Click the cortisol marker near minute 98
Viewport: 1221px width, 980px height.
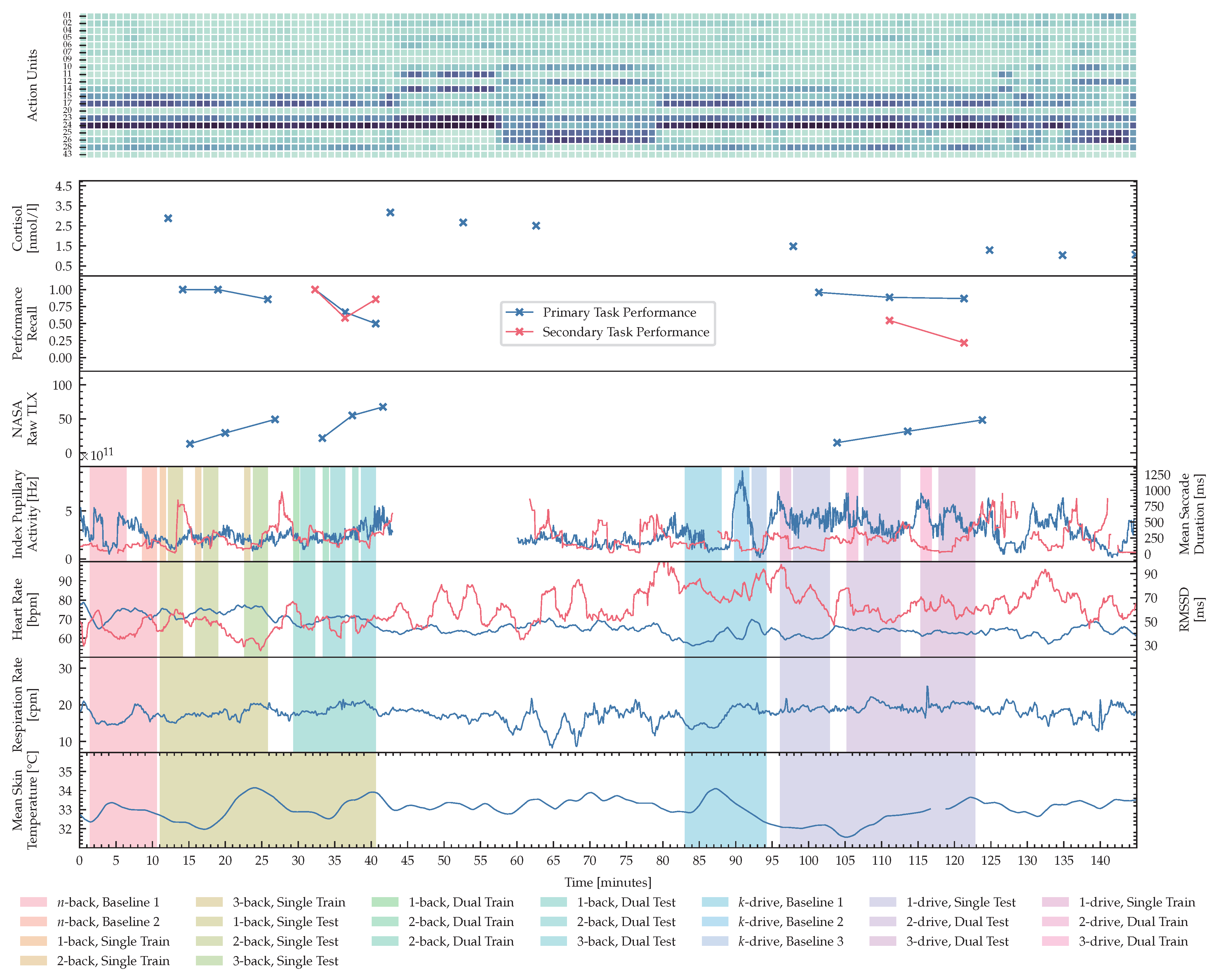click(x=794, y=246)
